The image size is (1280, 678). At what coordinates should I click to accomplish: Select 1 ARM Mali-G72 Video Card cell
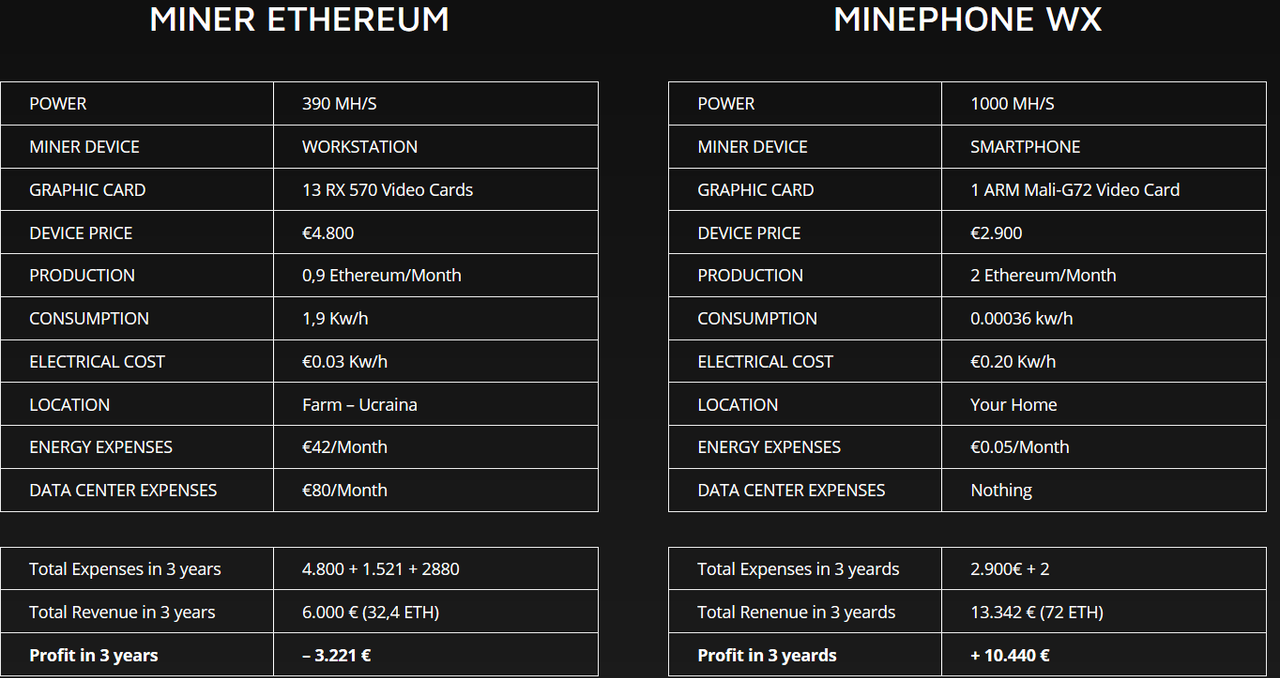[1104, 190]
